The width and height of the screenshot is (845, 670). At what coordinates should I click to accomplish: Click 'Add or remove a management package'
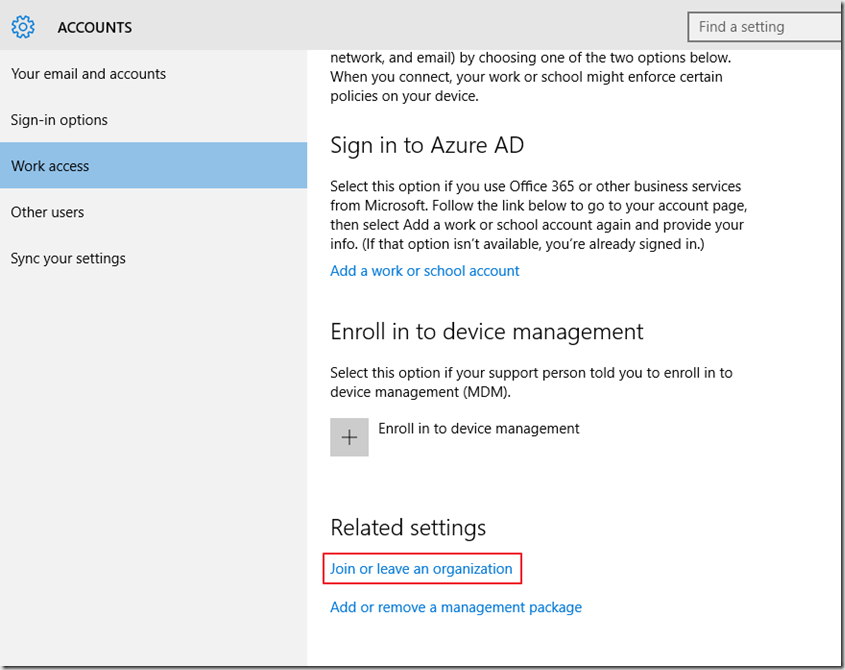point(456,607)
